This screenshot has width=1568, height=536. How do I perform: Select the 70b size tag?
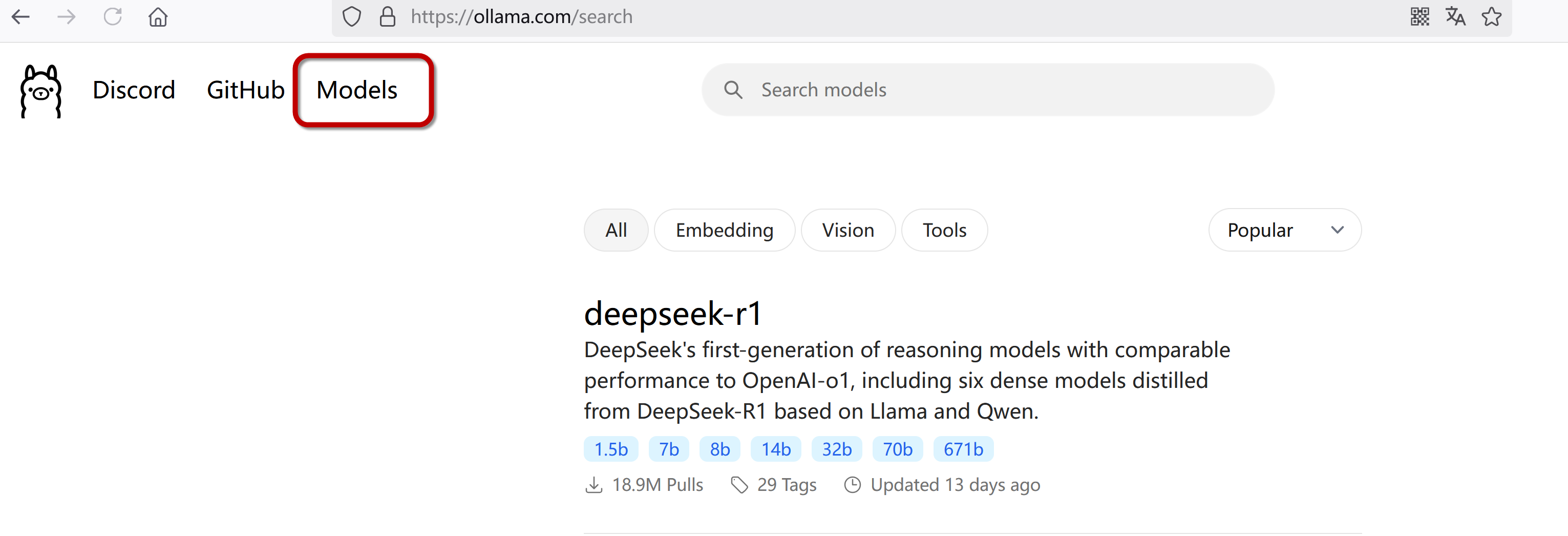tap(898, 449)
